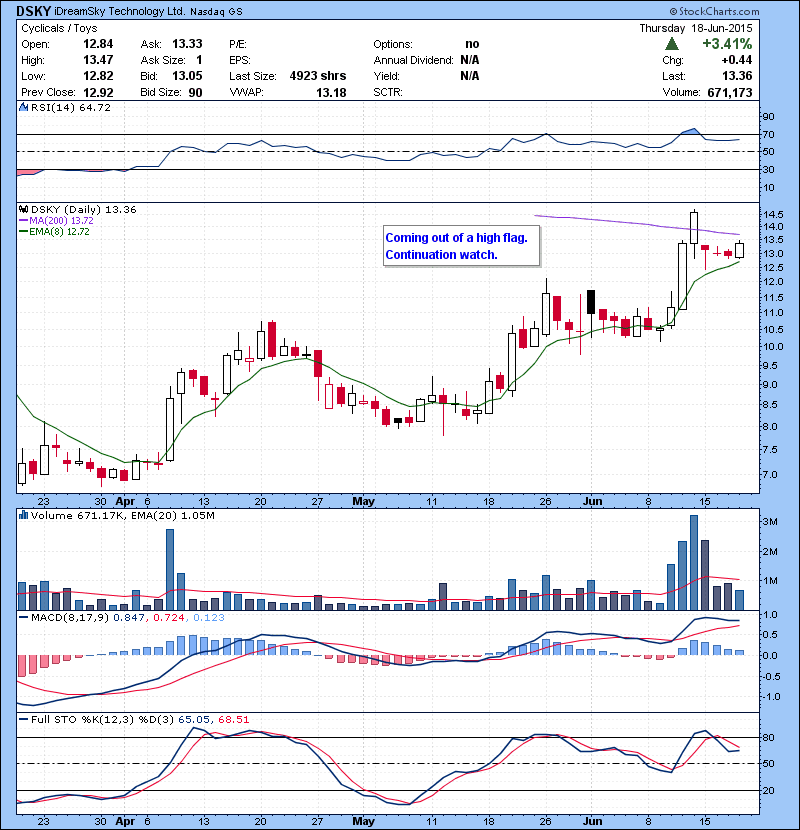Click the last white candlestick on chart
Viewport: 800px width, 830px height.
(739, 250)
